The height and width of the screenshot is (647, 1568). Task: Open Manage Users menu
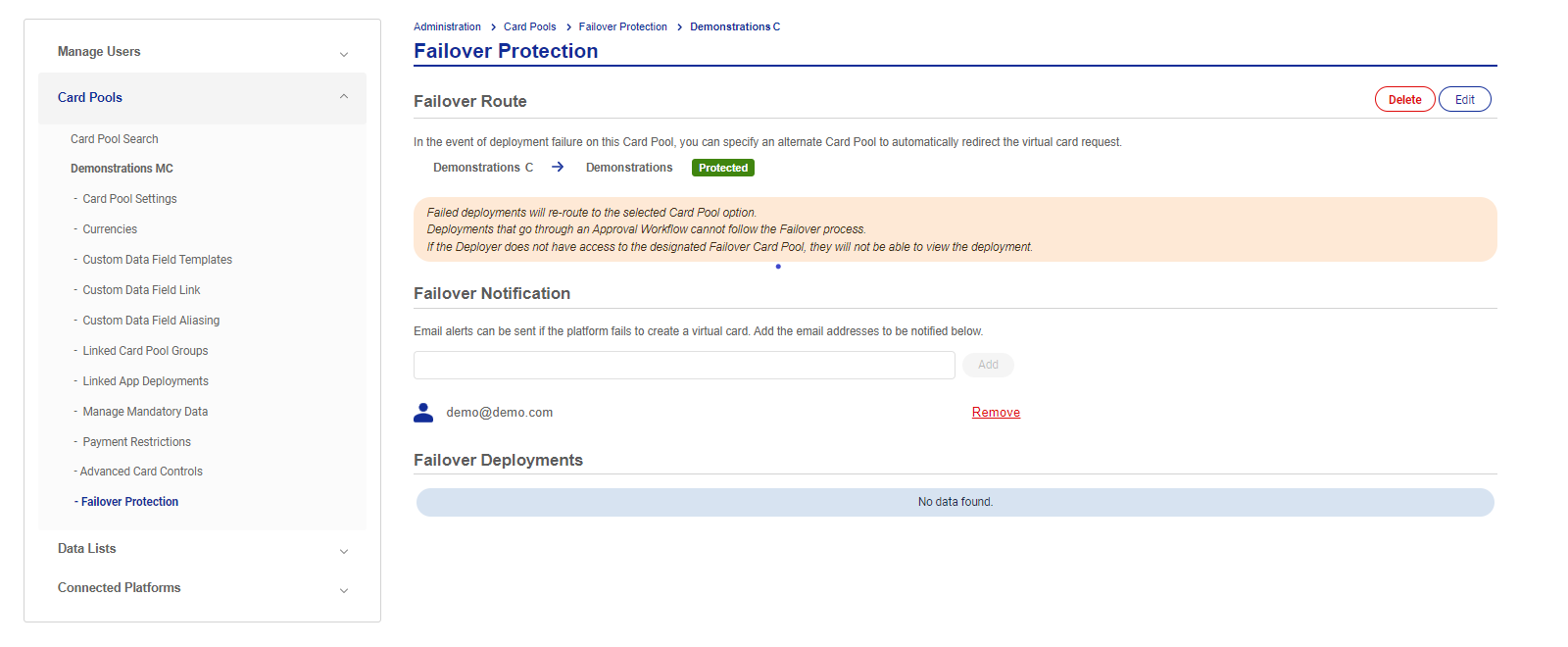pyautogui.click(x=99, y=52)
